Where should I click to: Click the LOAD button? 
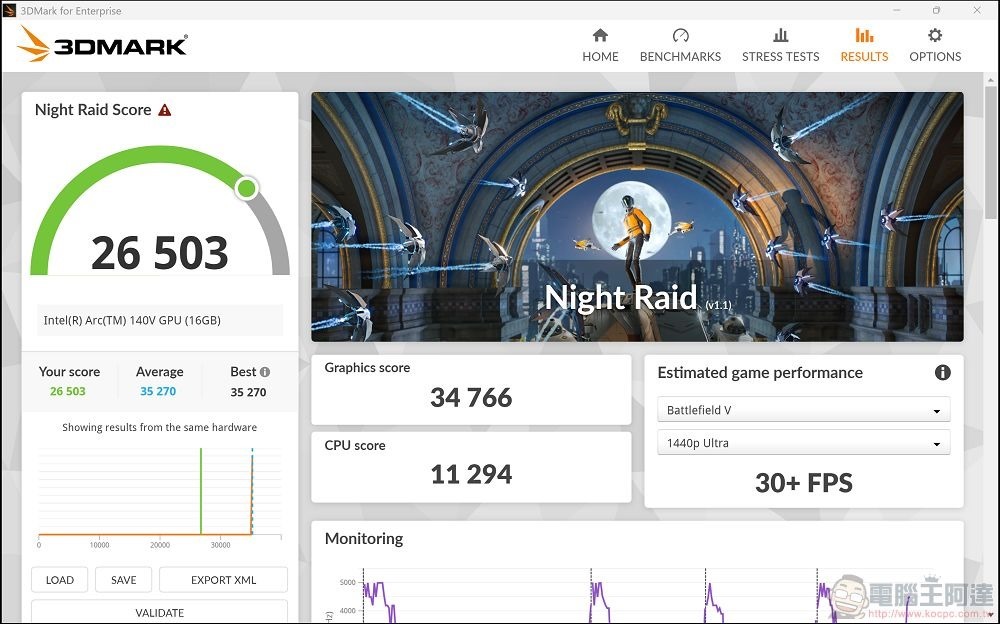point(59,580)
